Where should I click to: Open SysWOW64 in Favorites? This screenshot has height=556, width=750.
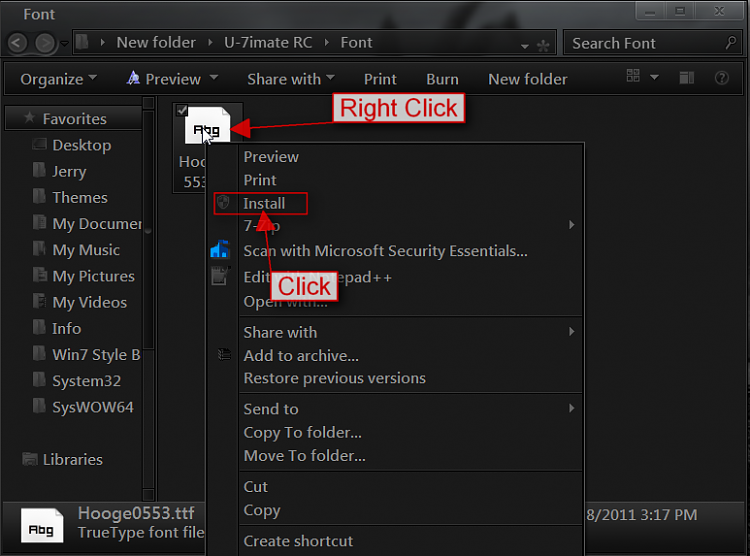(x=93, y=407)
